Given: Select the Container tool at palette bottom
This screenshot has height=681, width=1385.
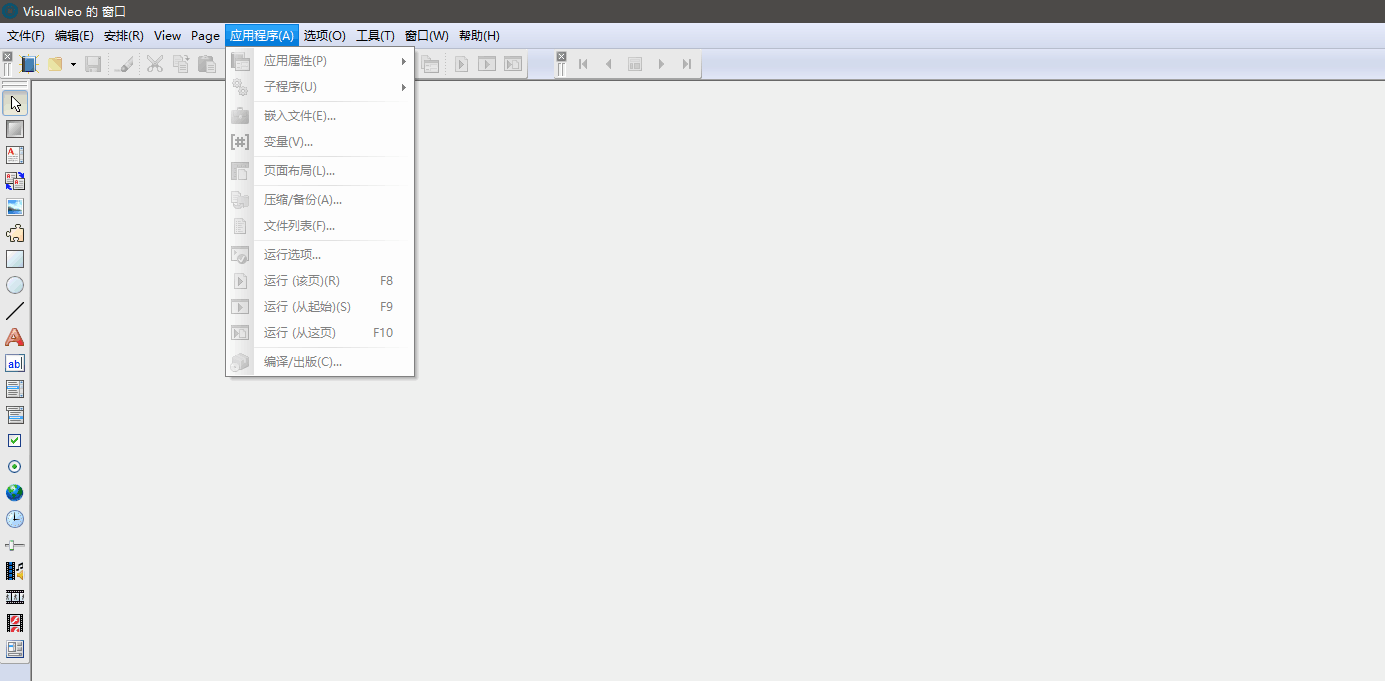Looking at the screenshot, I should pyautogui.click(x=15, y=649).
